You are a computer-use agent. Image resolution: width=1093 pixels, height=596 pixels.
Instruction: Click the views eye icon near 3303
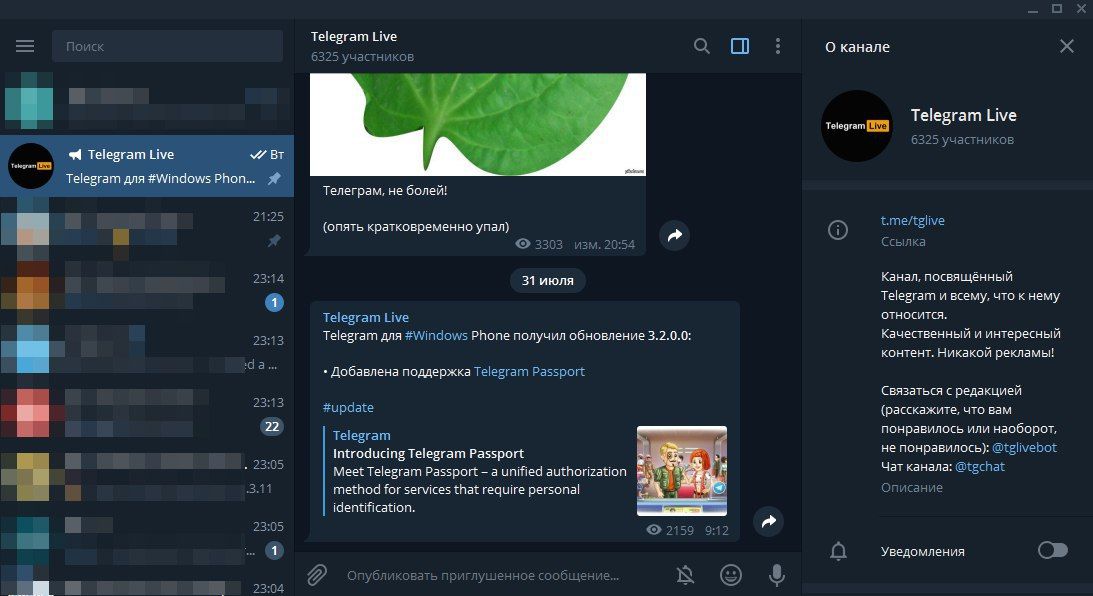[522, 244]
